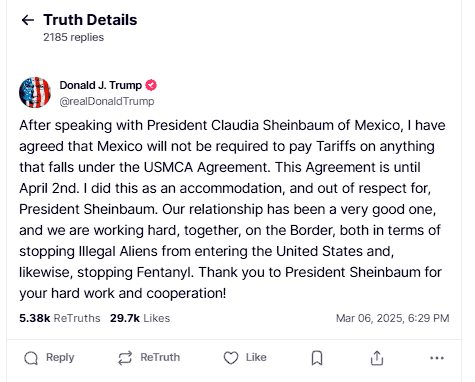Click the Reply speech bubble icon
This screenshot has height=382, width=475.
pos(31,358)
